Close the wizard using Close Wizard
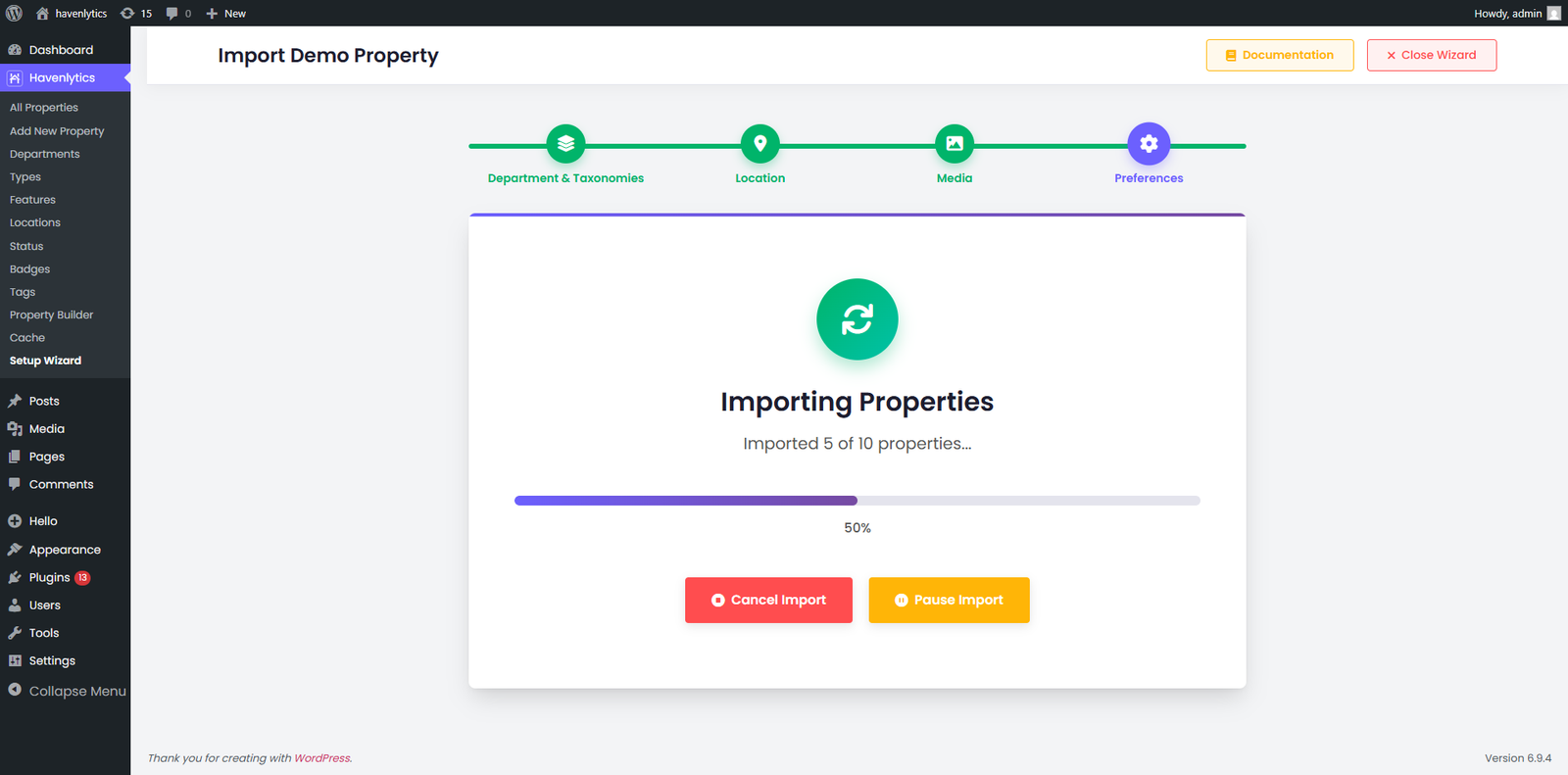Image resolution: width=1568 pixels, height=775 pixels. (1431, 55)
